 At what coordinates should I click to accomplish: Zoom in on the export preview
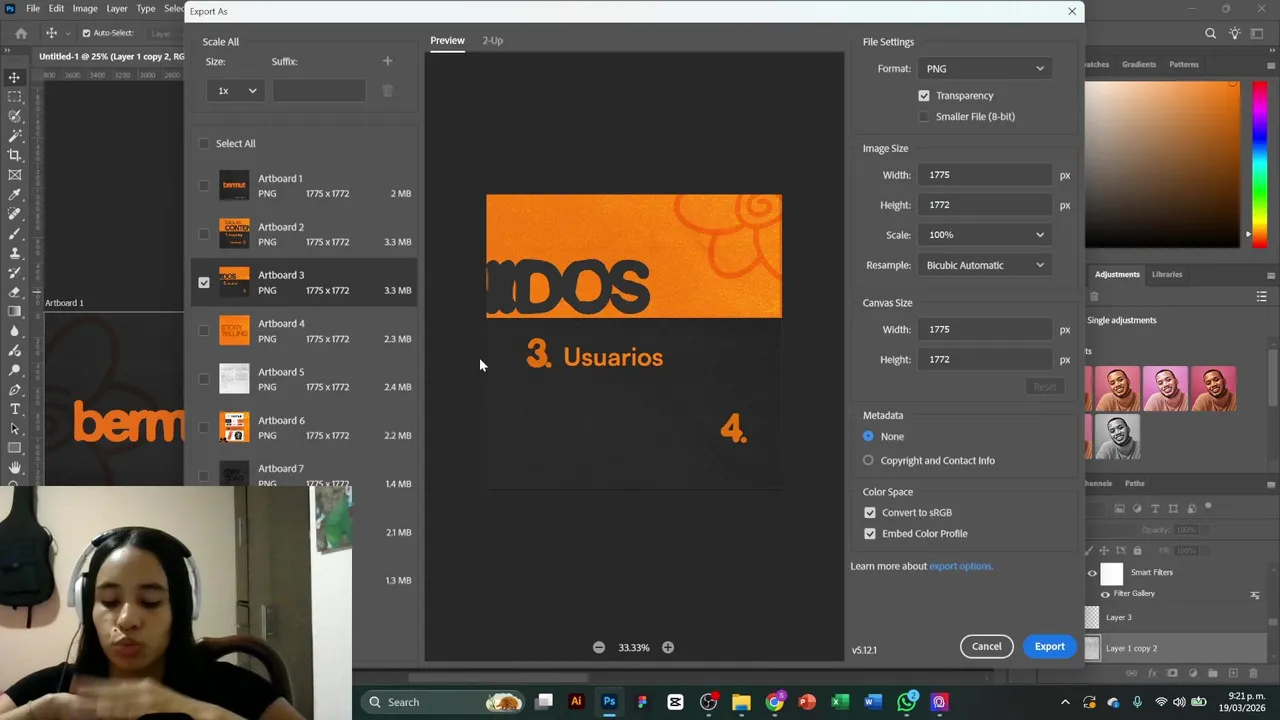[668, 647]
